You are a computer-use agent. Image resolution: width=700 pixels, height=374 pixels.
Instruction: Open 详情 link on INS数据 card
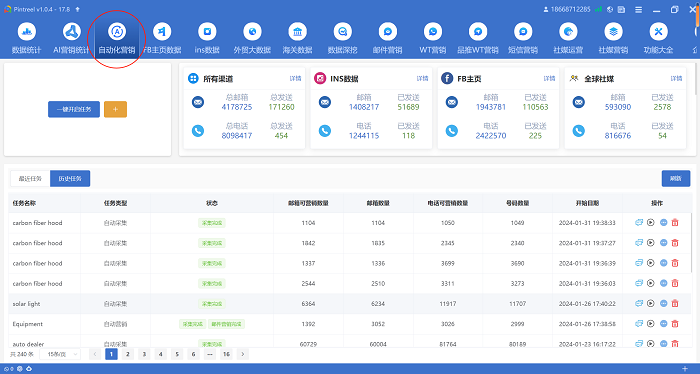click(422, 79)
